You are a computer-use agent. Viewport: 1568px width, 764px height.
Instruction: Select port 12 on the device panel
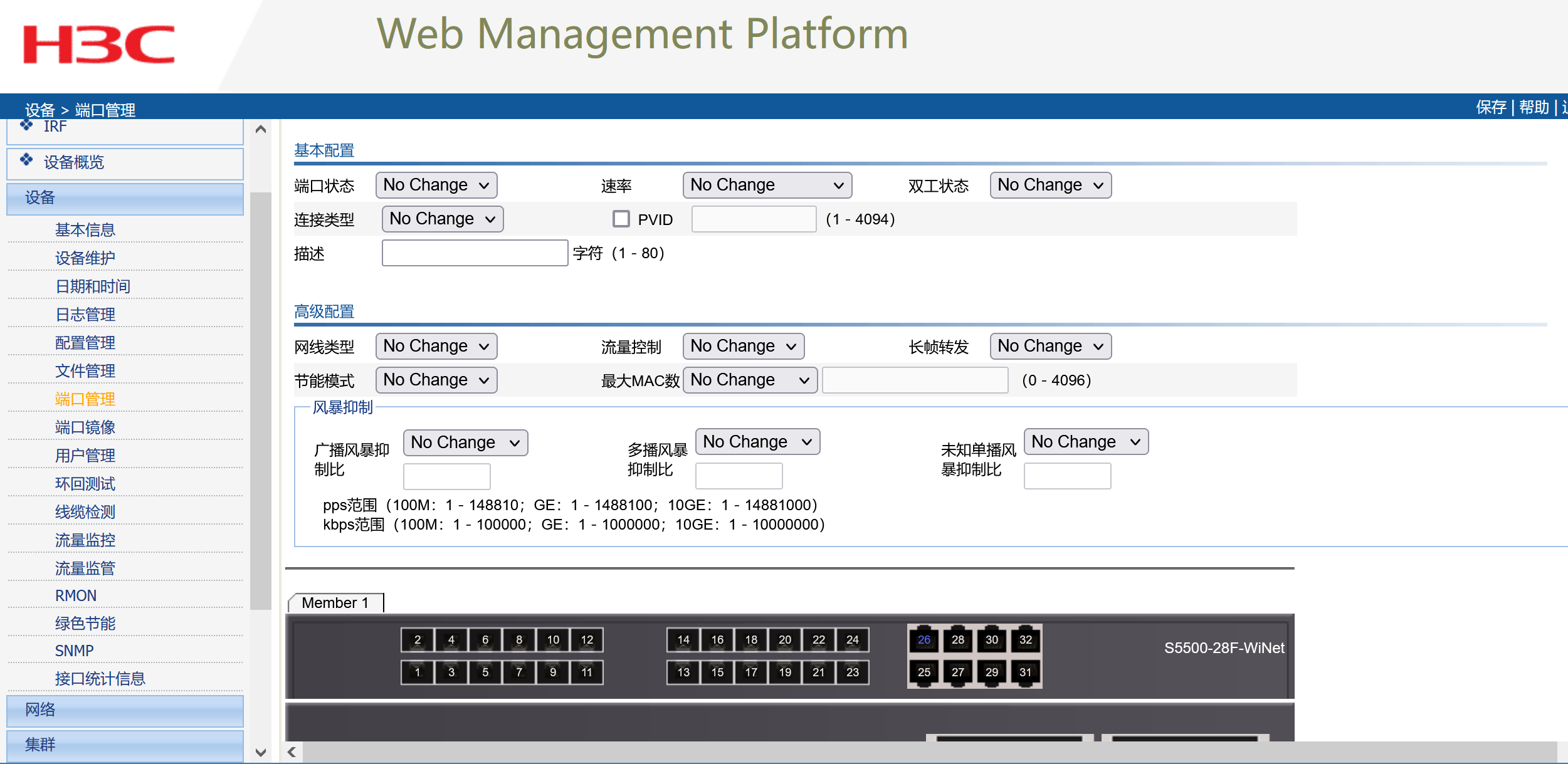587,640
